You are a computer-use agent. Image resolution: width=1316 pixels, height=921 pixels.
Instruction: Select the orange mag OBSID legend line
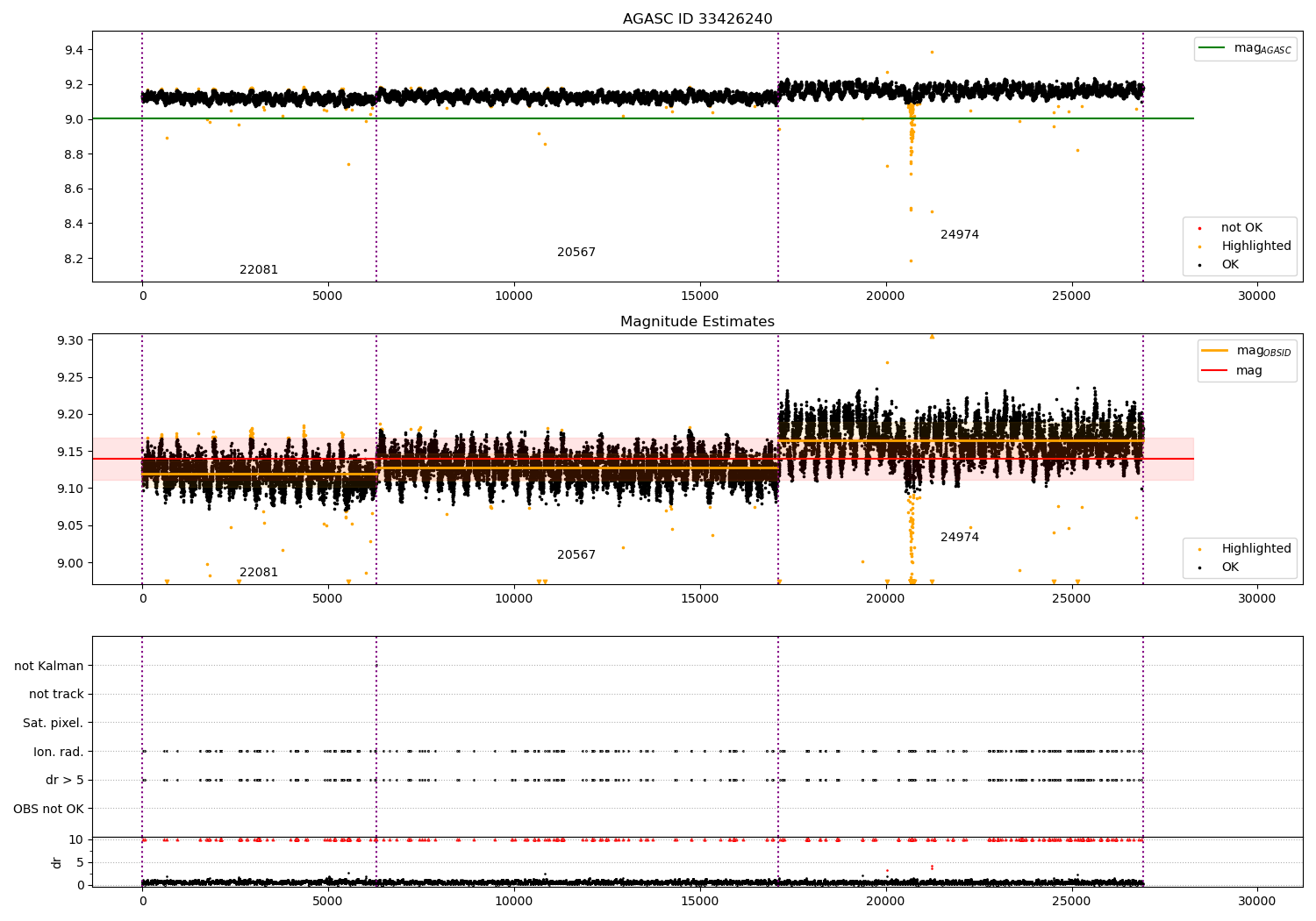coord(1215,351)
